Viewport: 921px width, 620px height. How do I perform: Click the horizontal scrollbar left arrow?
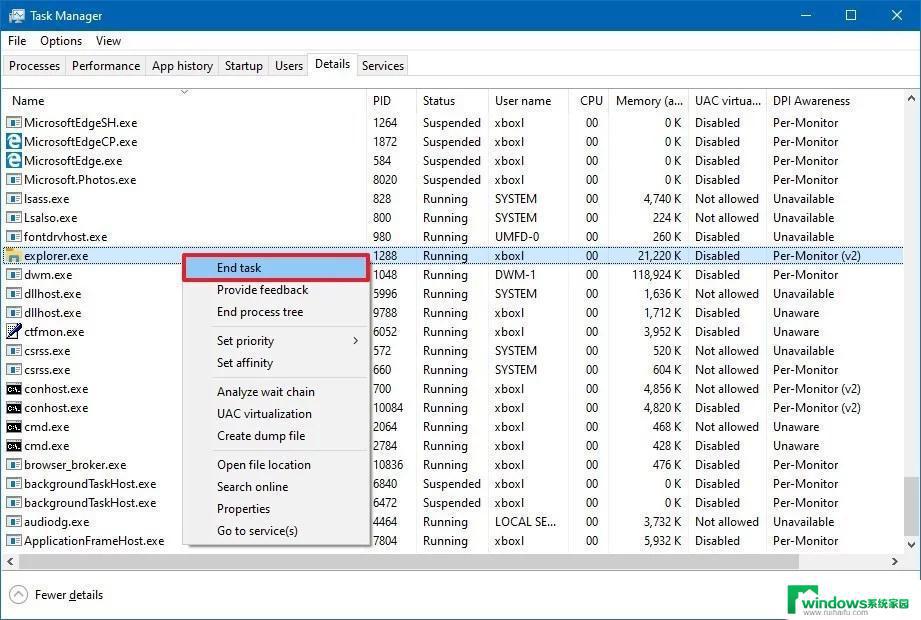point(10,561)
